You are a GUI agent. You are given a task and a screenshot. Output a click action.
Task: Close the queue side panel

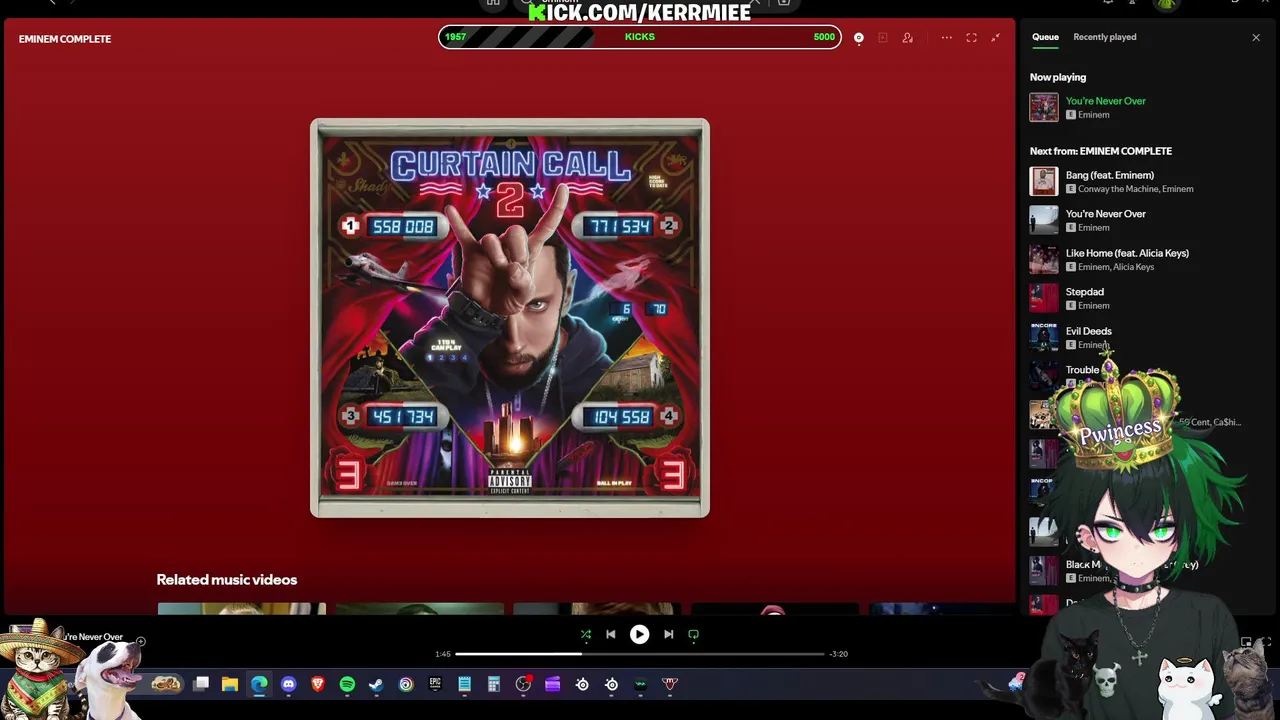click(x=1256, y=38)
